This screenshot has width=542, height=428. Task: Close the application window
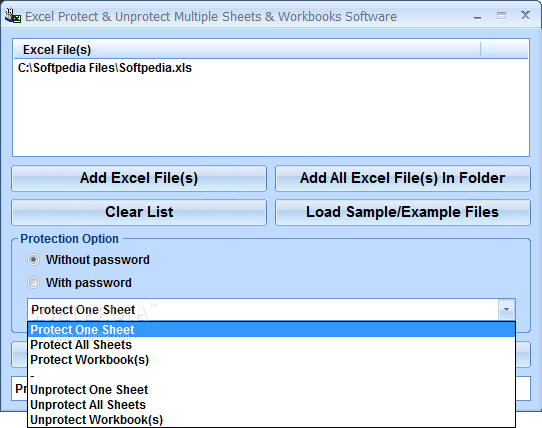(525, 15)
